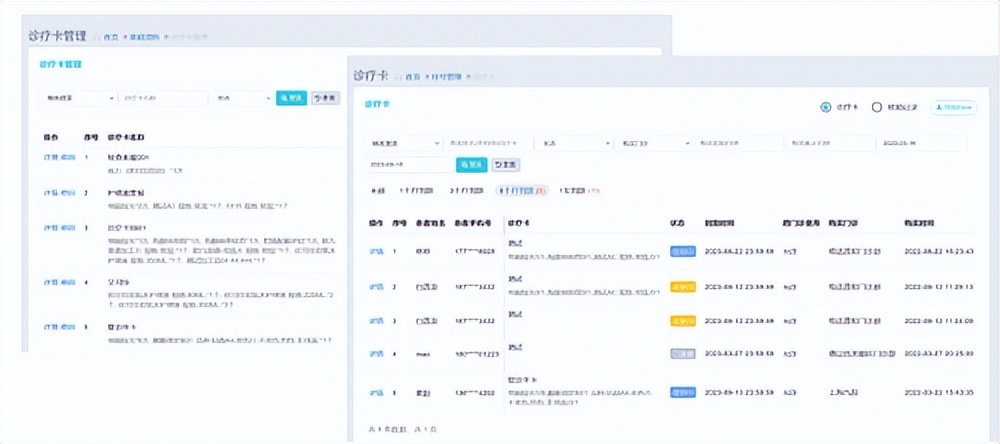This screenshot has width=1000, height=444.
Task: Select the last status tab with red count
Action: (579, 190)
